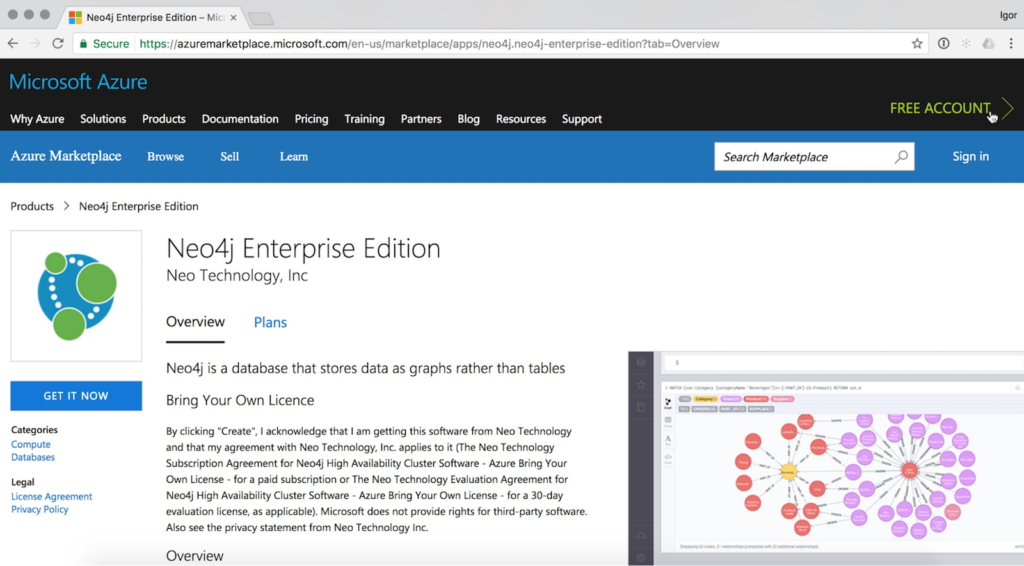Click the Google Drive extension icon
The width and height of the screenshot is (1024, 566).
coord(988,44)
